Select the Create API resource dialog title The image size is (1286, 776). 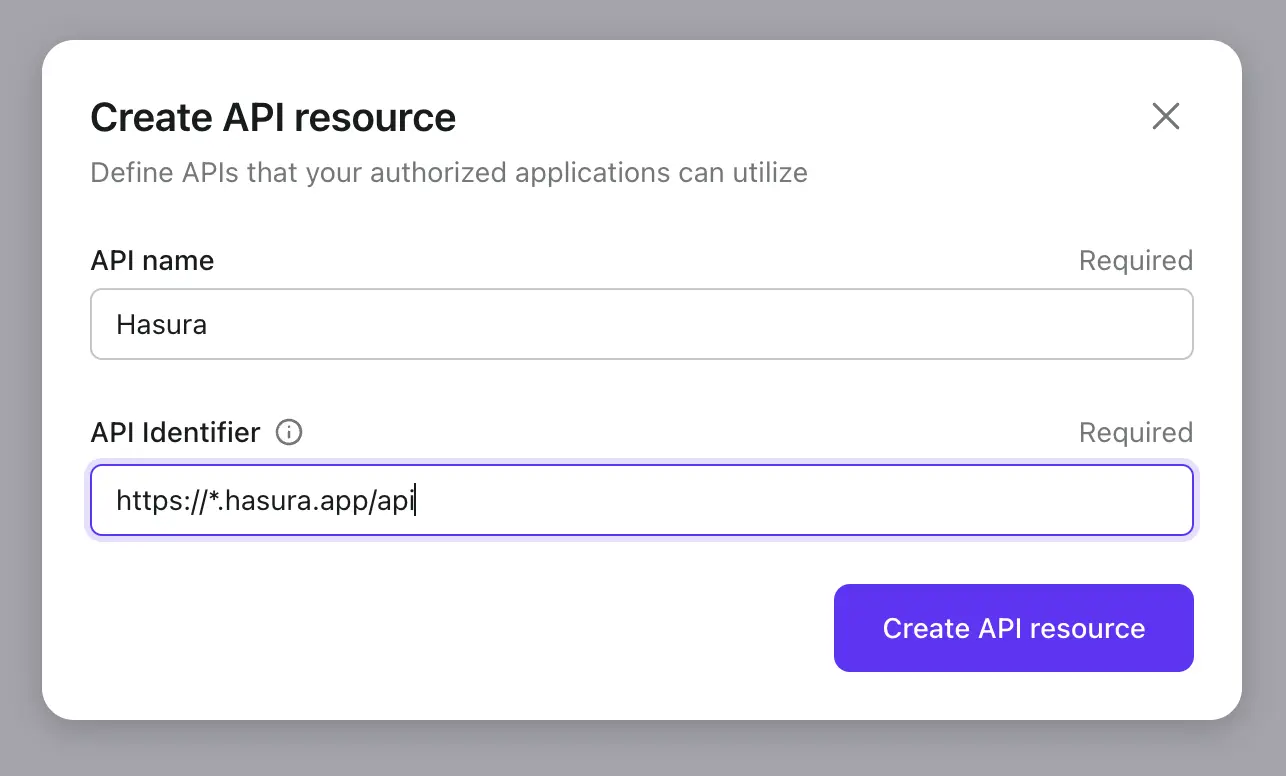click(272, 117)
